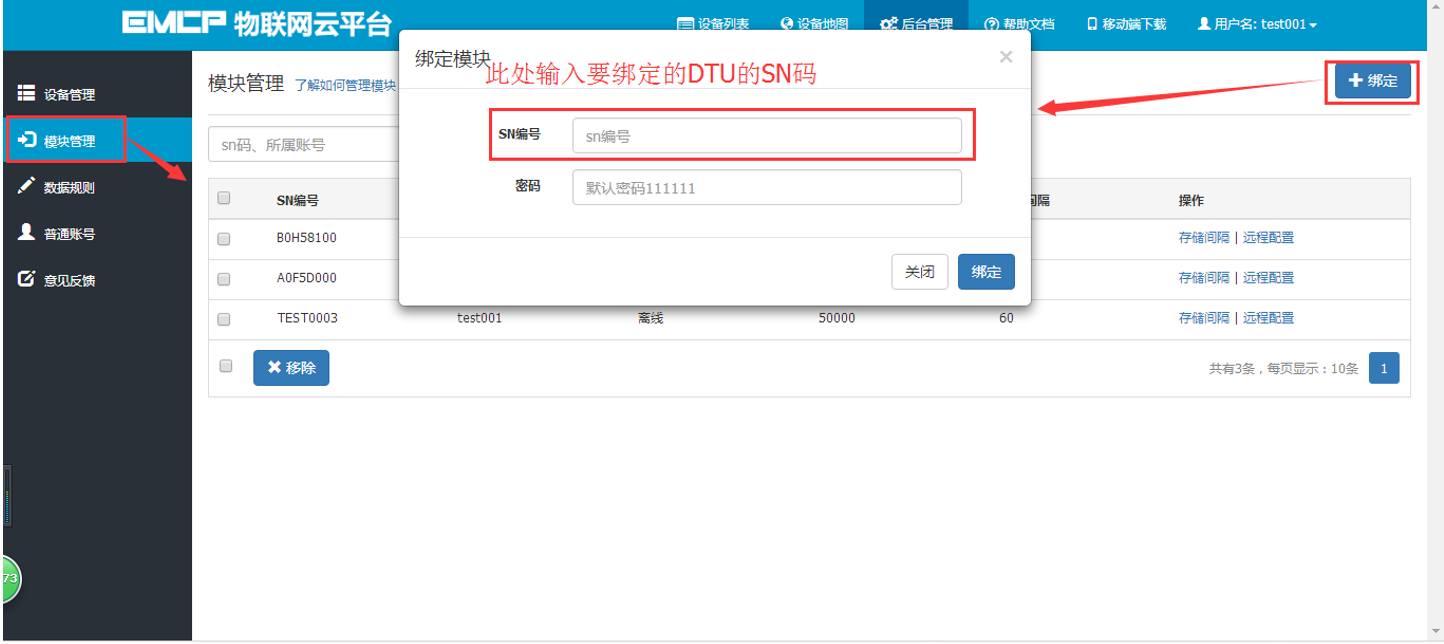Image resolution: width=1444 pixels, height=644 pixels.
Task: Click the 帮助文档 question icon
Action: coord(992,24)
